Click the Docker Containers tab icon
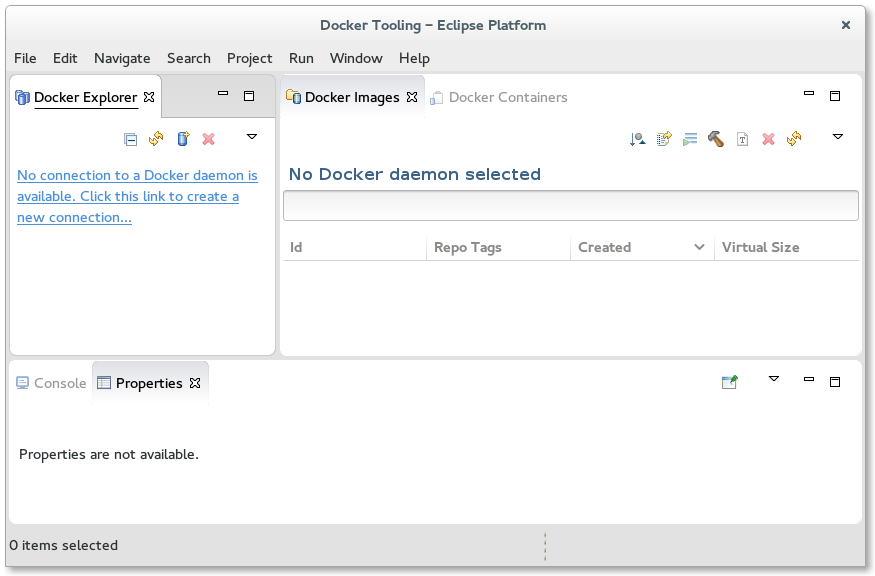Image resolution: width=875 pixels, height=576 pixels. [436, 98]
